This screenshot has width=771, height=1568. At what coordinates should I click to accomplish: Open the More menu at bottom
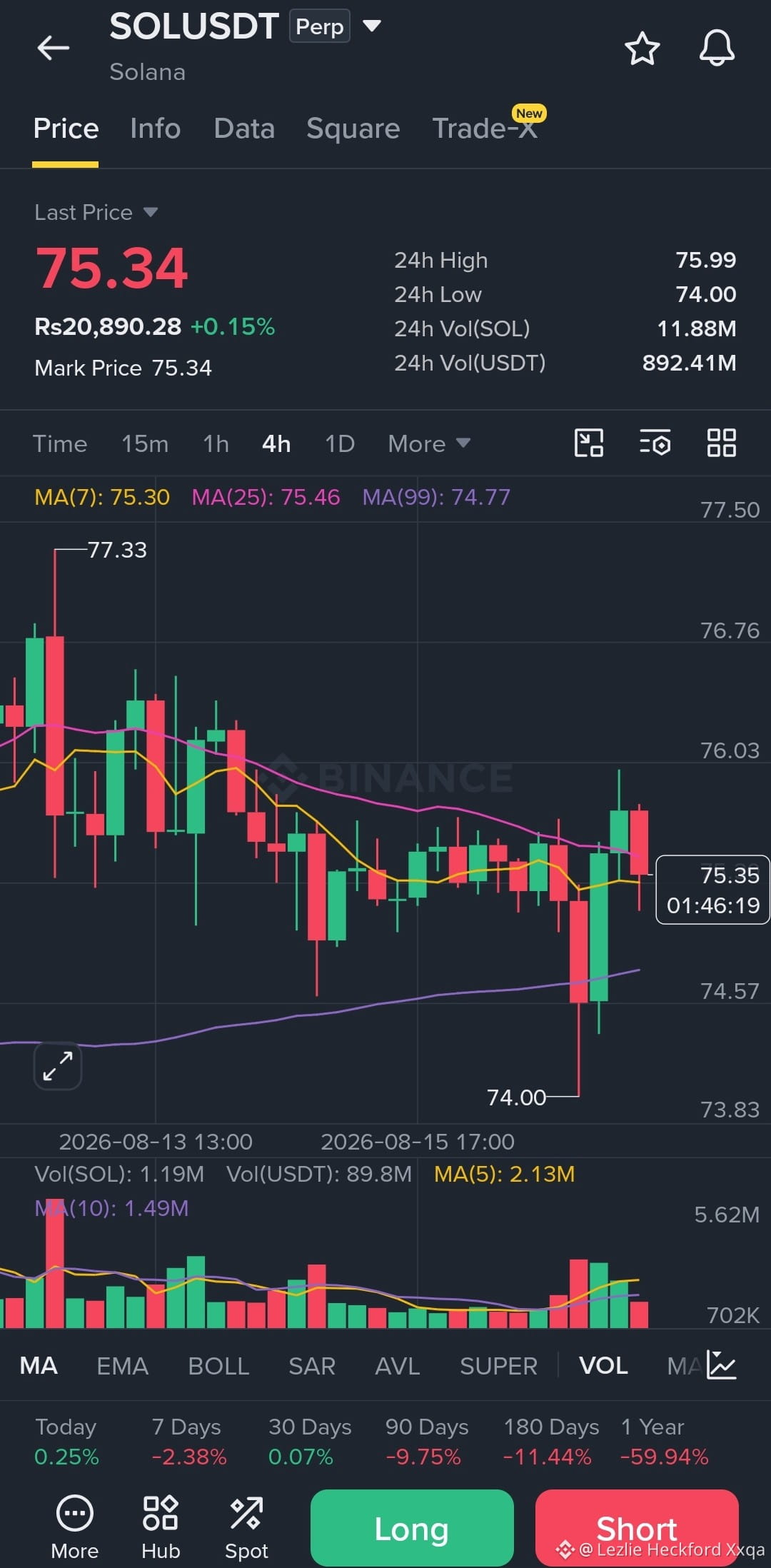pos(74,1528)
